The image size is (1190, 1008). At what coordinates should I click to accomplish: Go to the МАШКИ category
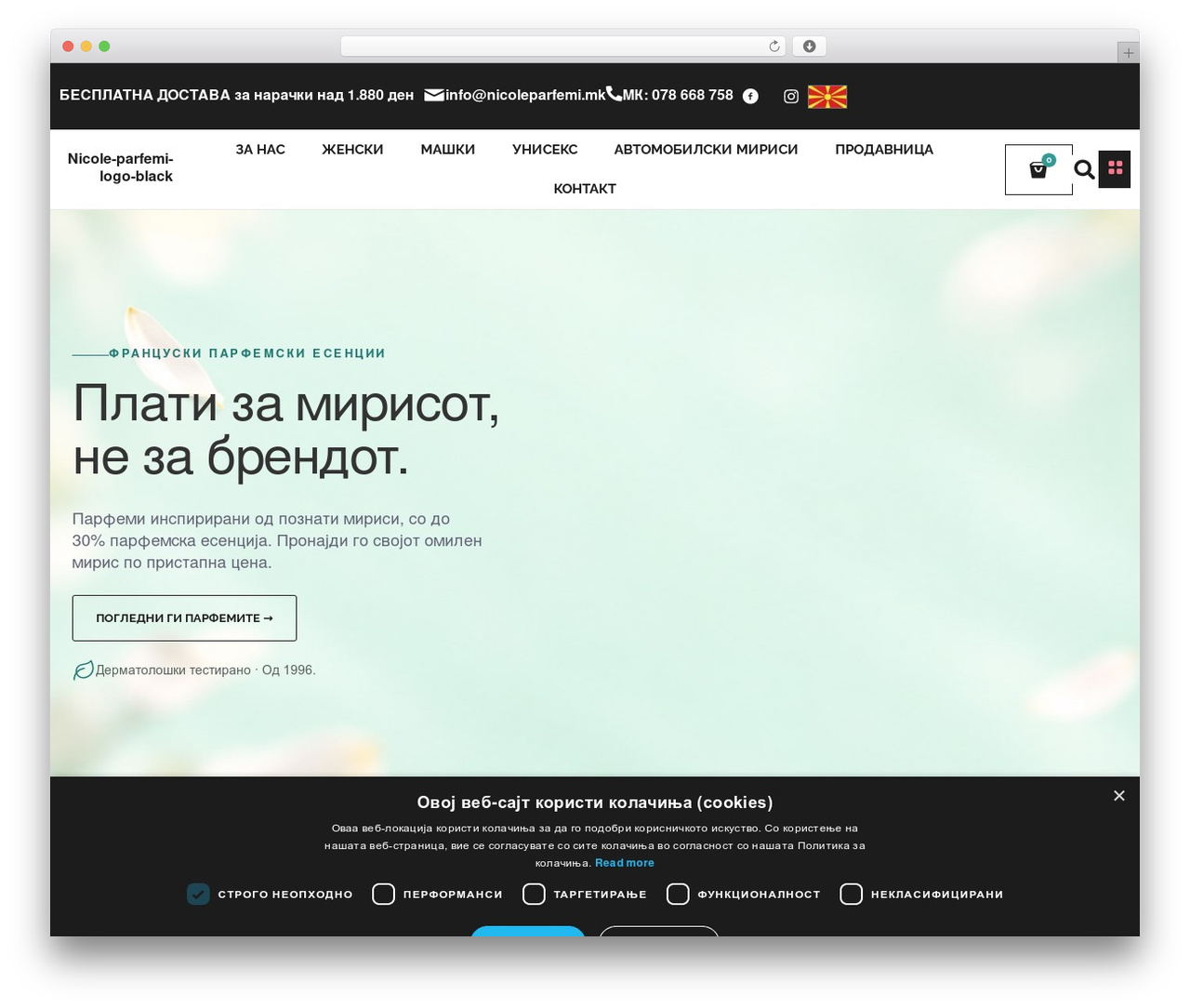coord(447,150)
